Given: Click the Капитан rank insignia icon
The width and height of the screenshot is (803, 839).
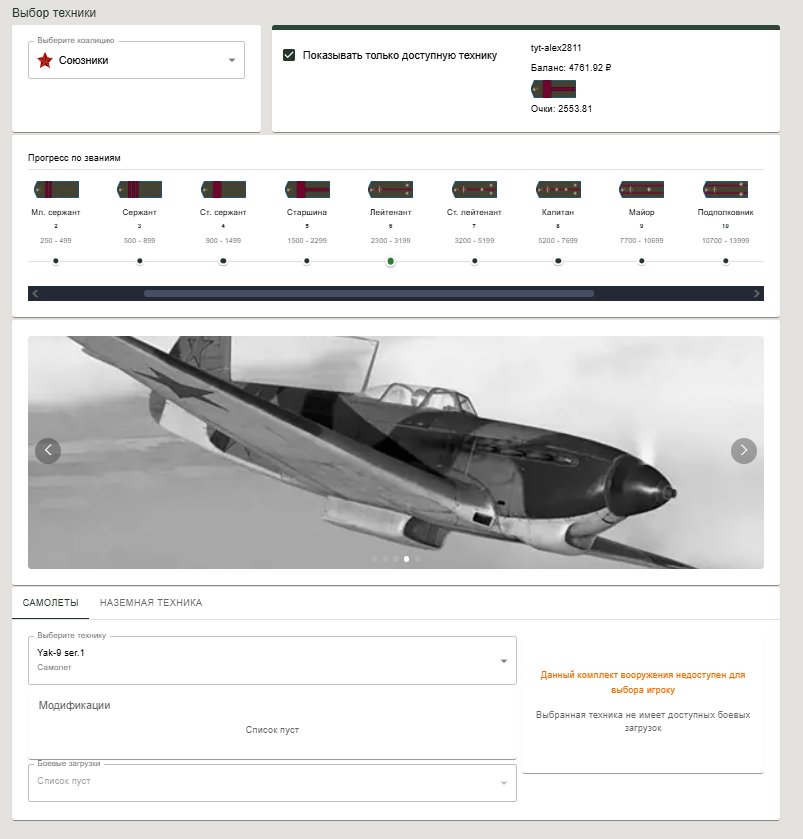Looking at the screenshot, I should pyautogui.click(x=558, y=189).
